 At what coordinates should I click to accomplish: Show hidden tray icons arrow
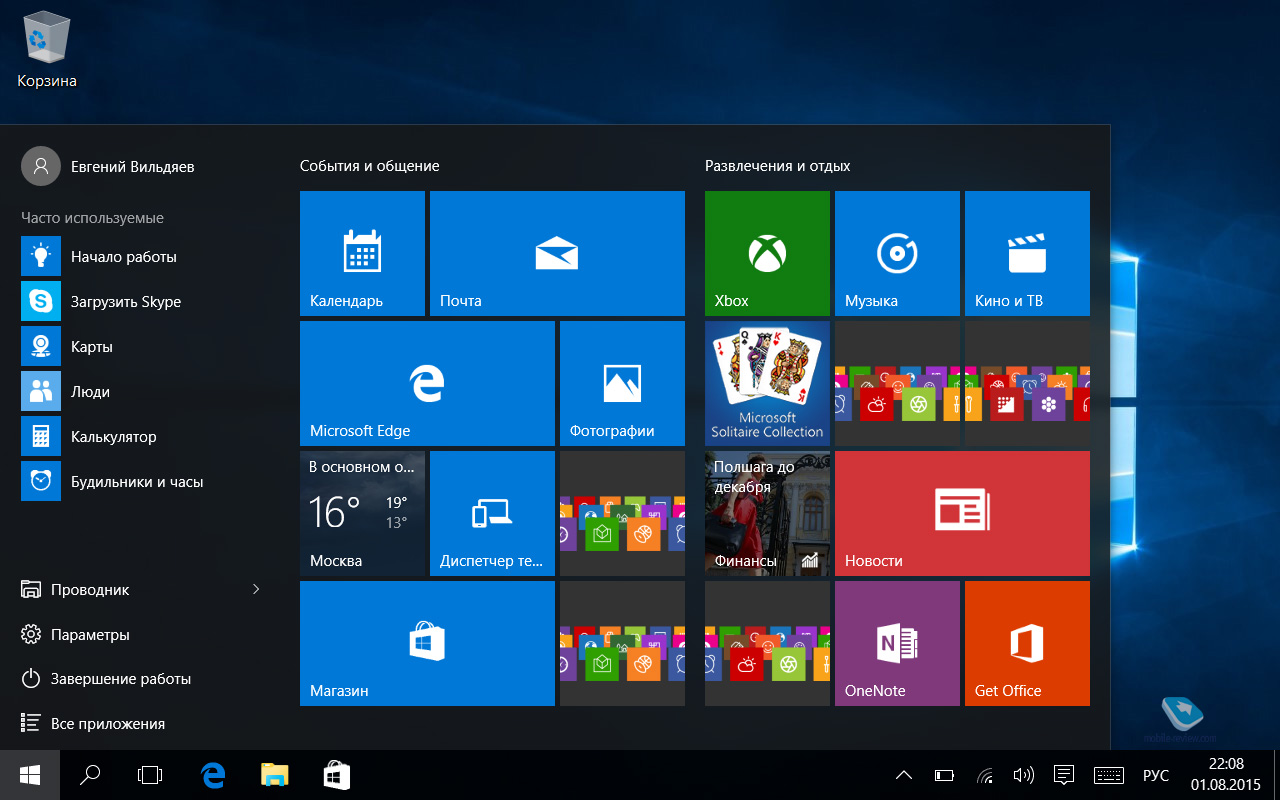tap(903, 775)
